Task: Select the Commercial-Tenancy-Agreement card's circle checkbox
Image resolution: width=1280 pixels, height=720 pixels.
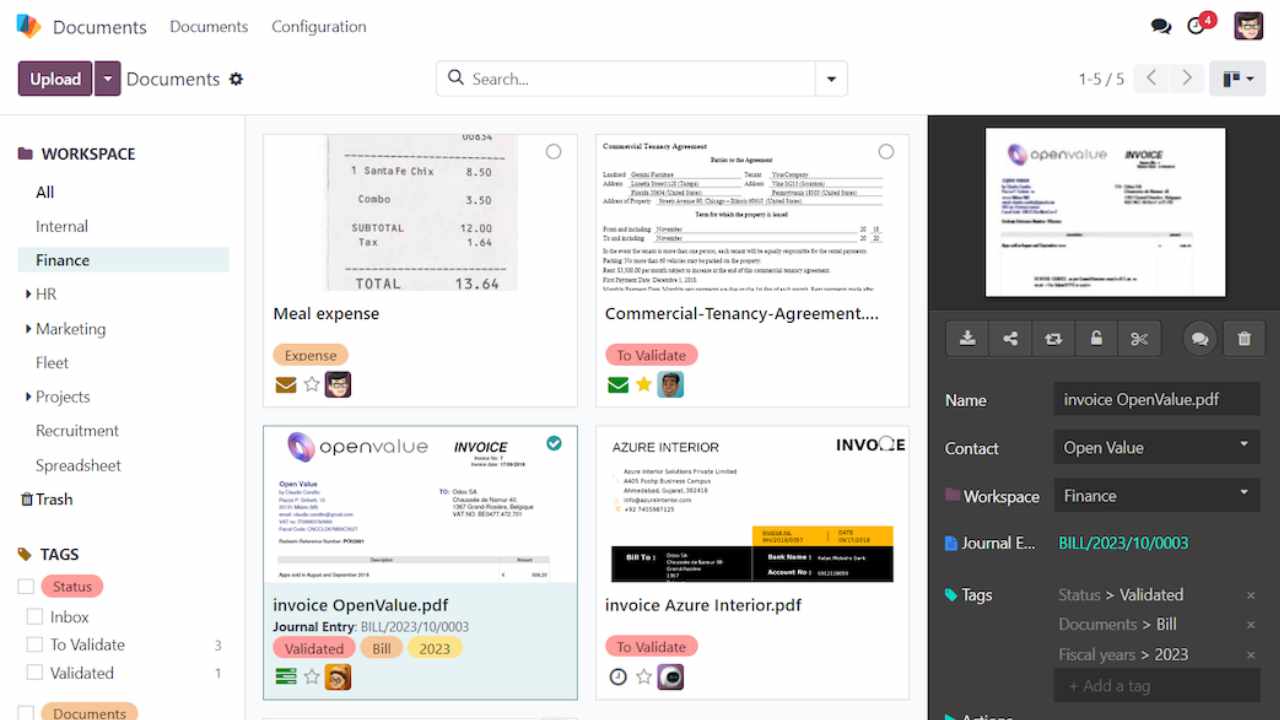Action: 886,151
